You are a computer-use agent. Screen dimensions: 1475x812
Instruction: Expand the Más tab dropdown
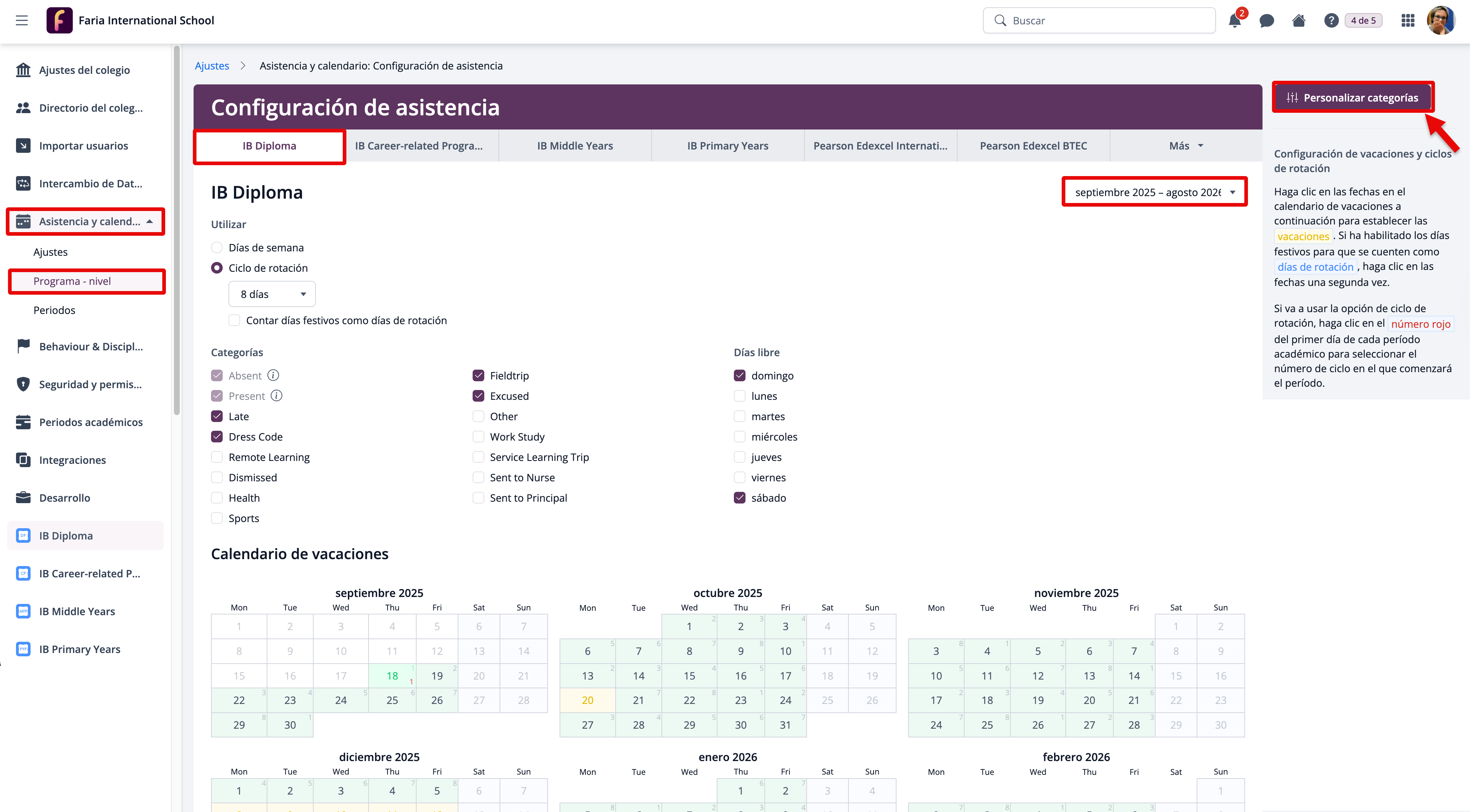[1185, 146]
